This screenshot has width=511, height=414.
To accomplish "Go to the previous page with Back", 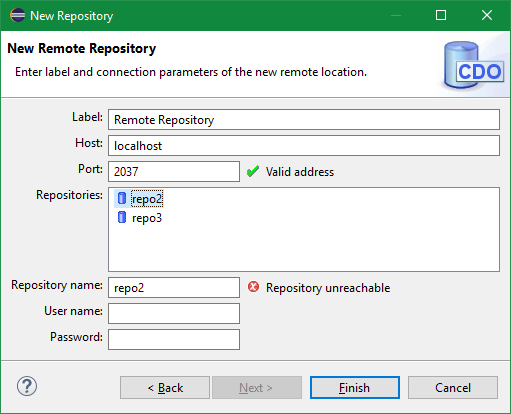I will pyautogui.click(x=165, y=388).
